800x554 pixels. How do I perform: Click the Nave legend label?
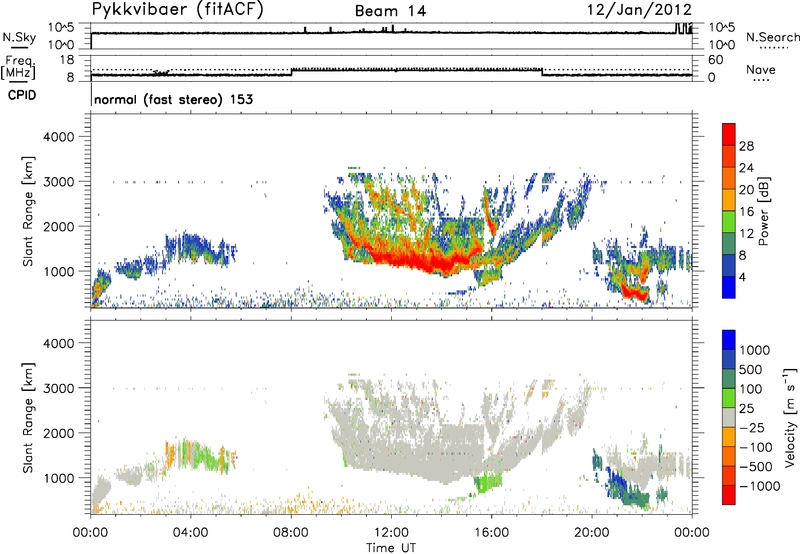point(760,69)
